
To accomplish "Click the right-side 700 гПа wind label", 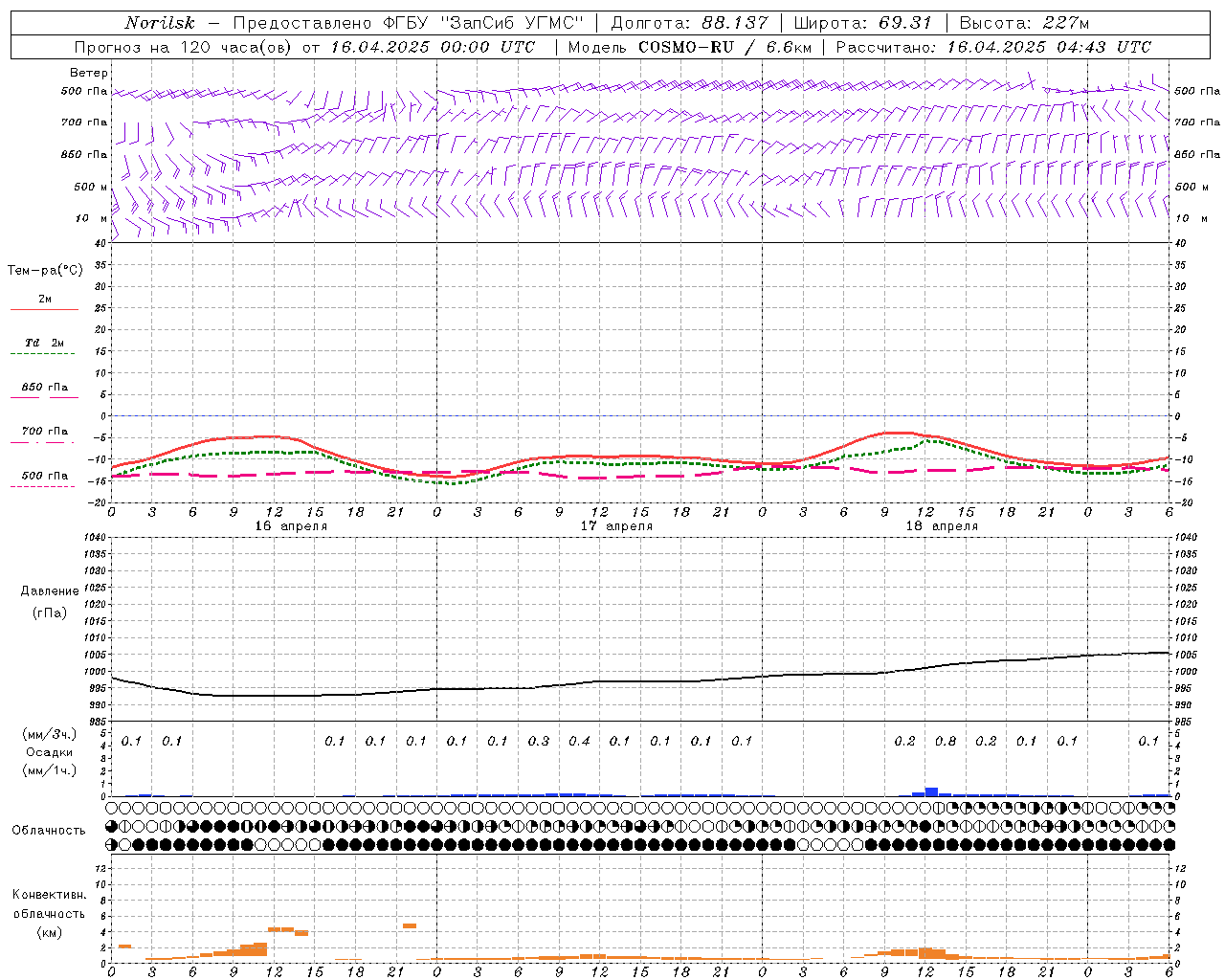I will (1197, 122).
